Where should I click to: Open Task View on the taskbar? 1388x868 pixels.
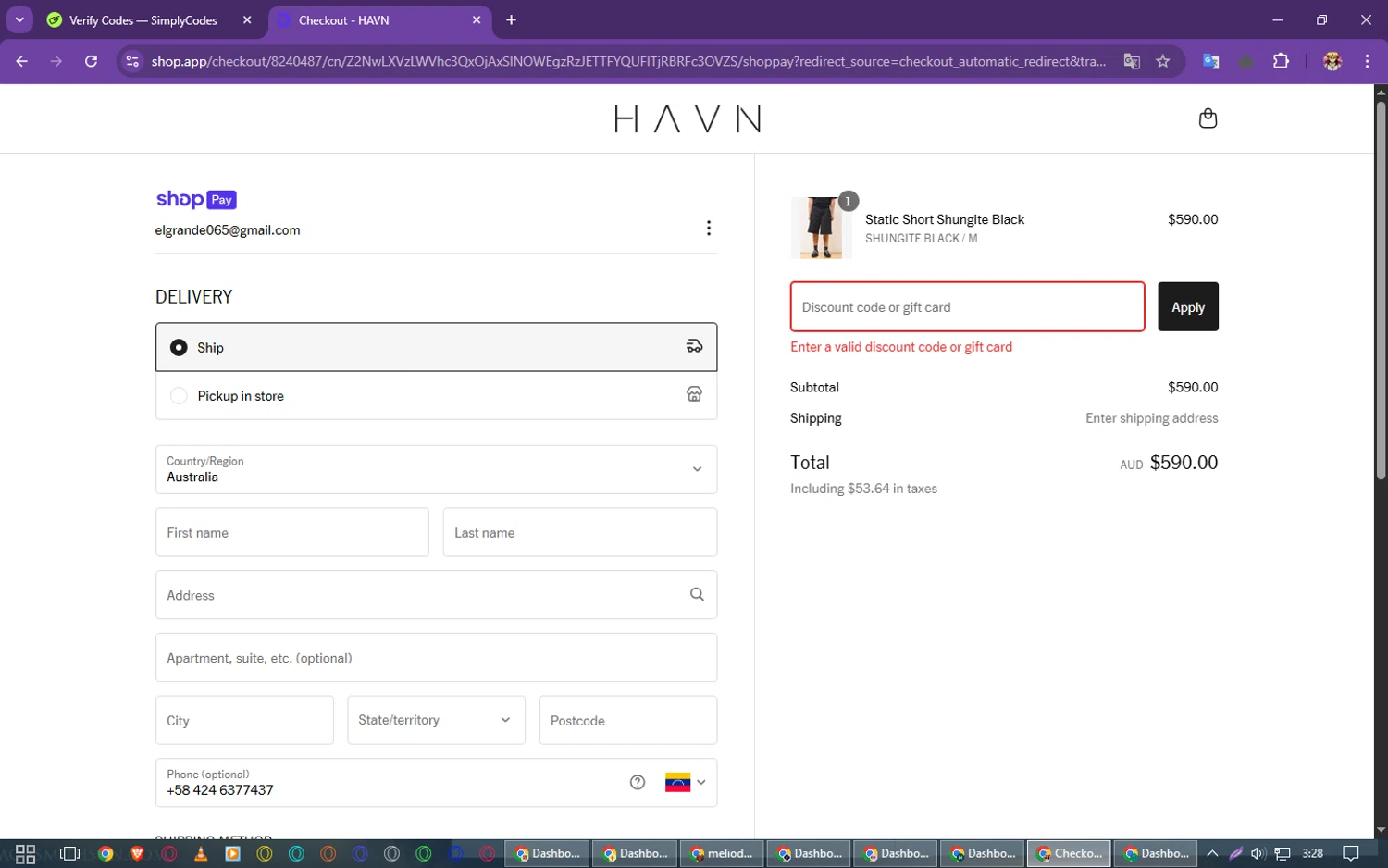tap(69, 853)
